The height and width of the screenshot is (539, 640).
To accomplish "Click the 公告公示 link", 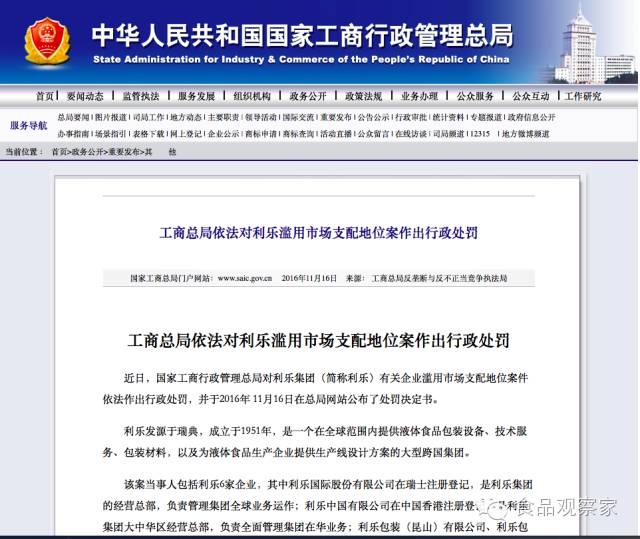I will coord(373,118).
